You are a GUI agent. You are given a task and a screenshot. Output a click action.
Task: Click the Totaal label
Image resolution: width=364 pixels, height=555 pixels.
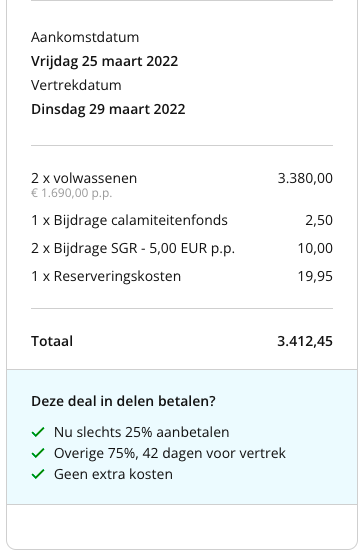pyautogui.click(x=52, y=341)
